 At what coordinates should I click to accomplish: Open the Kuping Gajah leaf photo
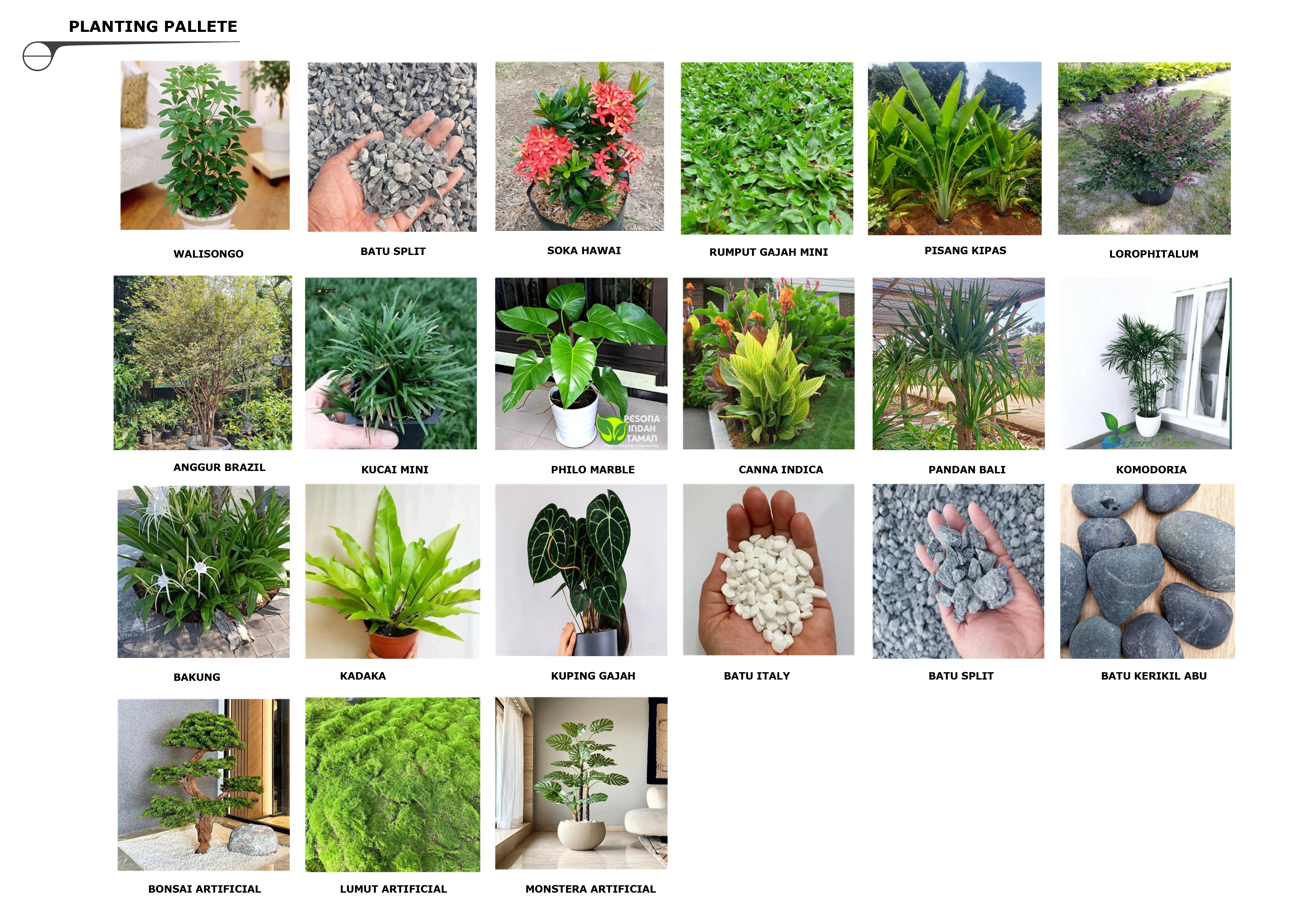coord(581,570)
